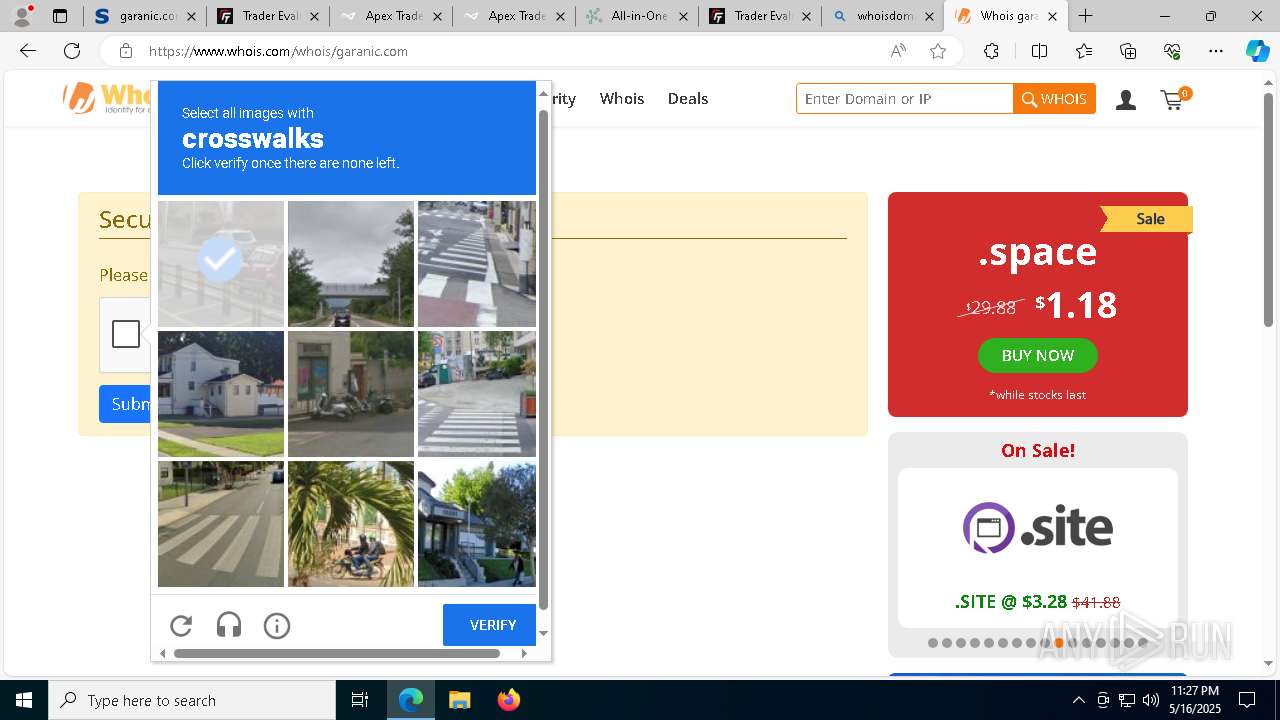Switch to All-in-One tab

pos(637,16)
